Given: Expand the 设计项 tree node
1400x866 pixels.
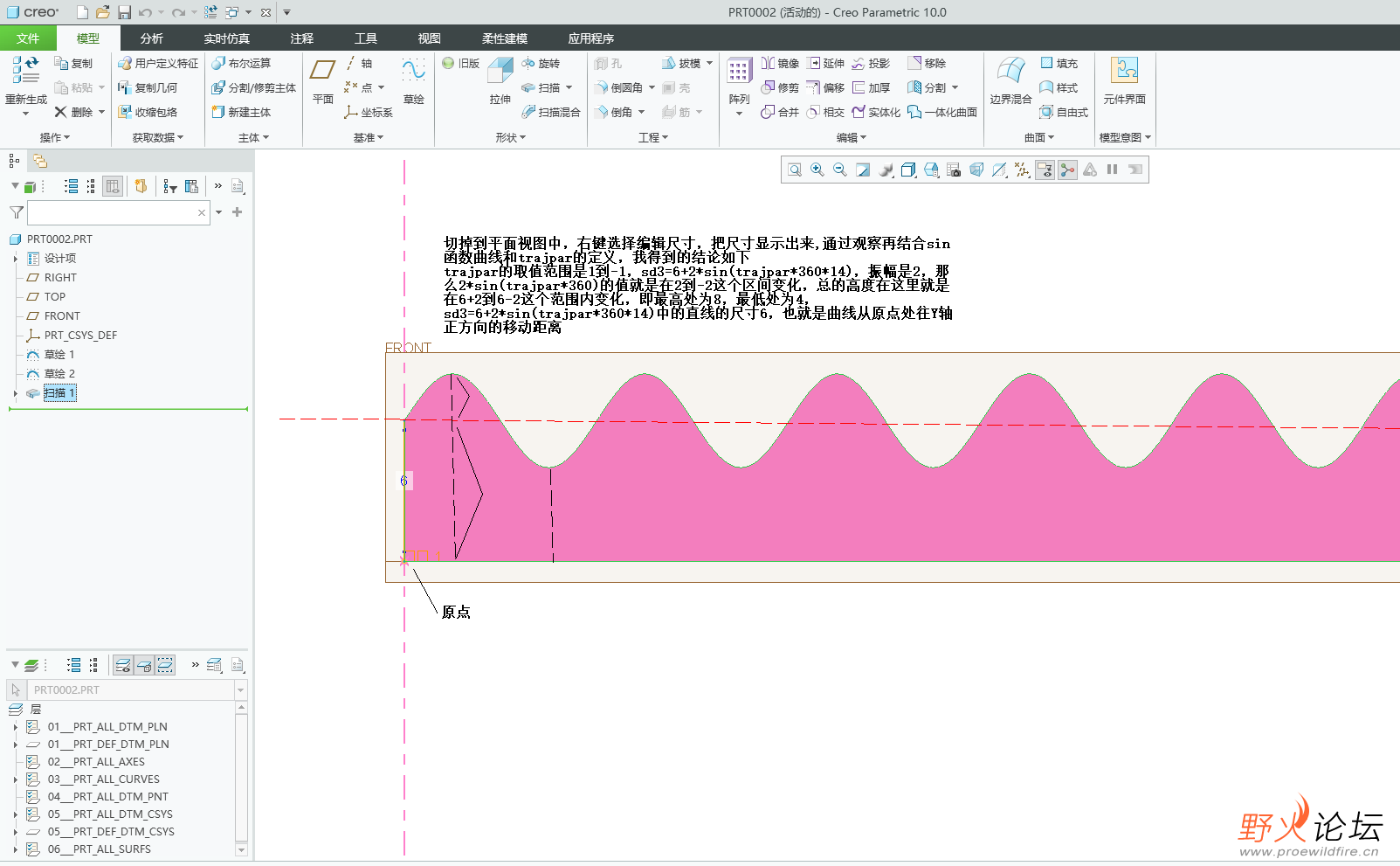Looking at the screenshot, I should (x=15, y=259).
